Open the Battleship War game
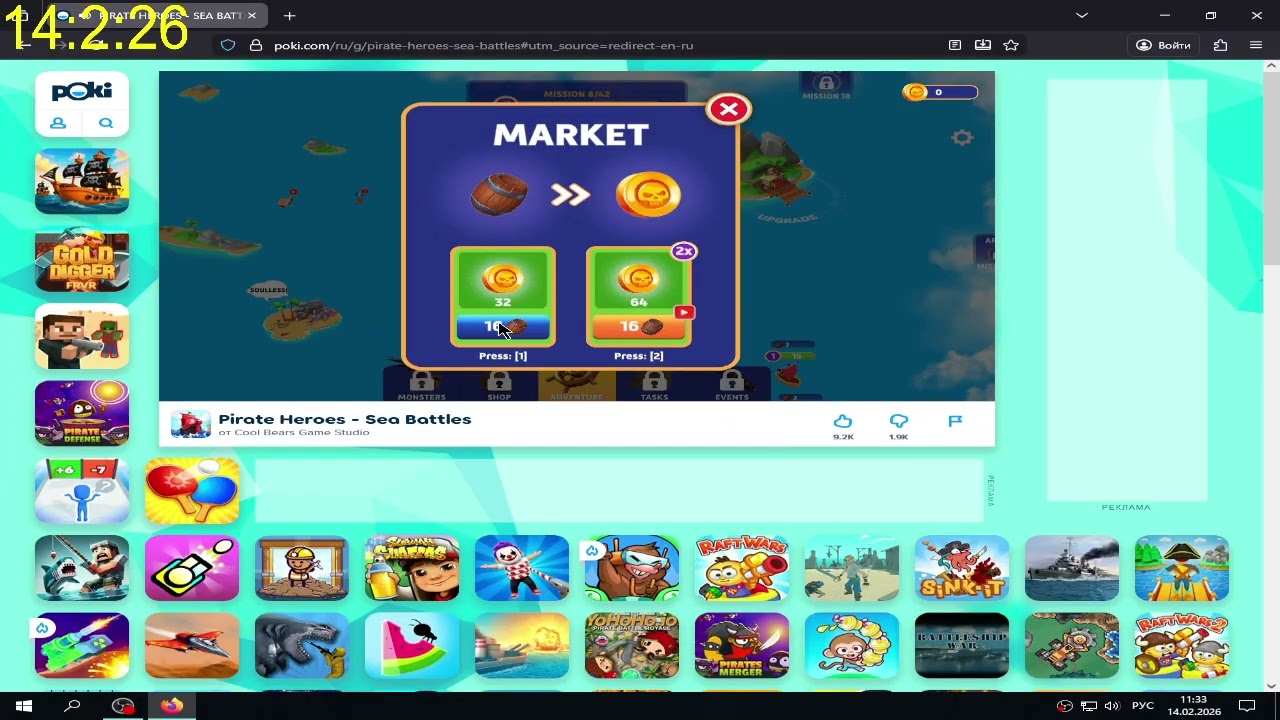This screenshot has width=1280, height=720. point(962,645)
